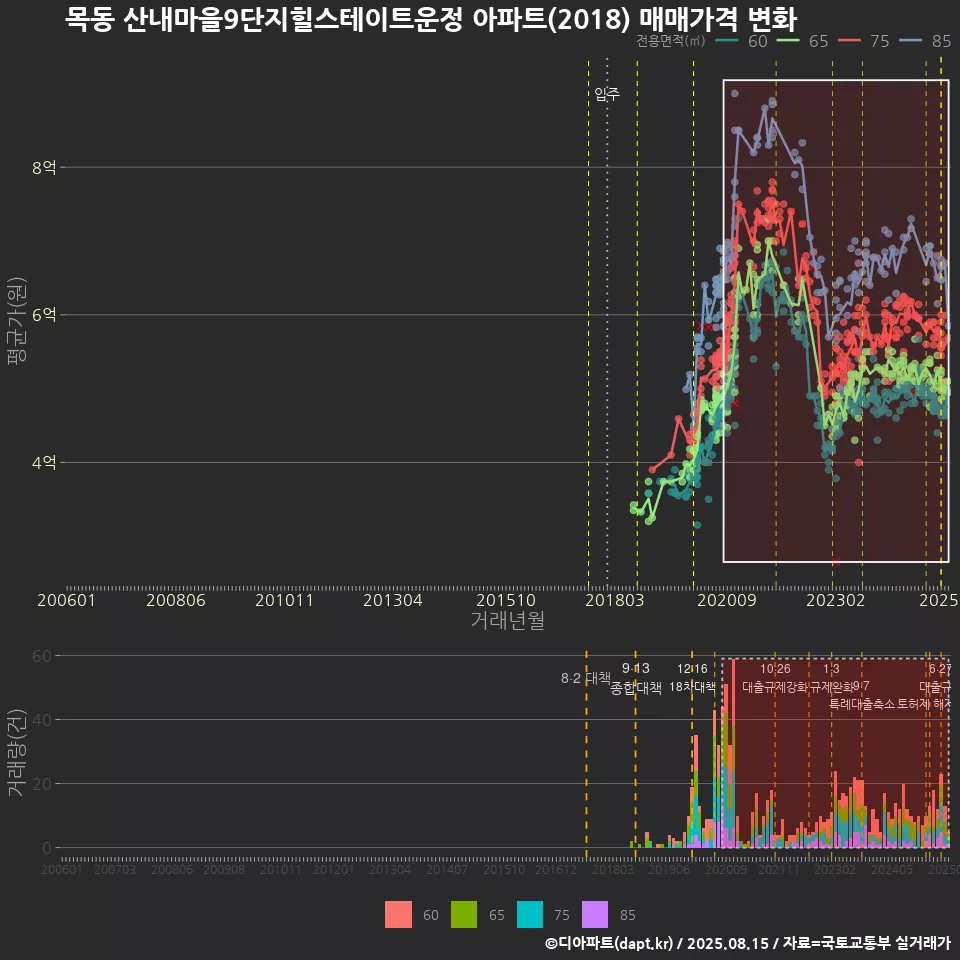Select the teal 60 line legend entry at top
This screenshot has height=960, width=960.
[x=741, y=41]
